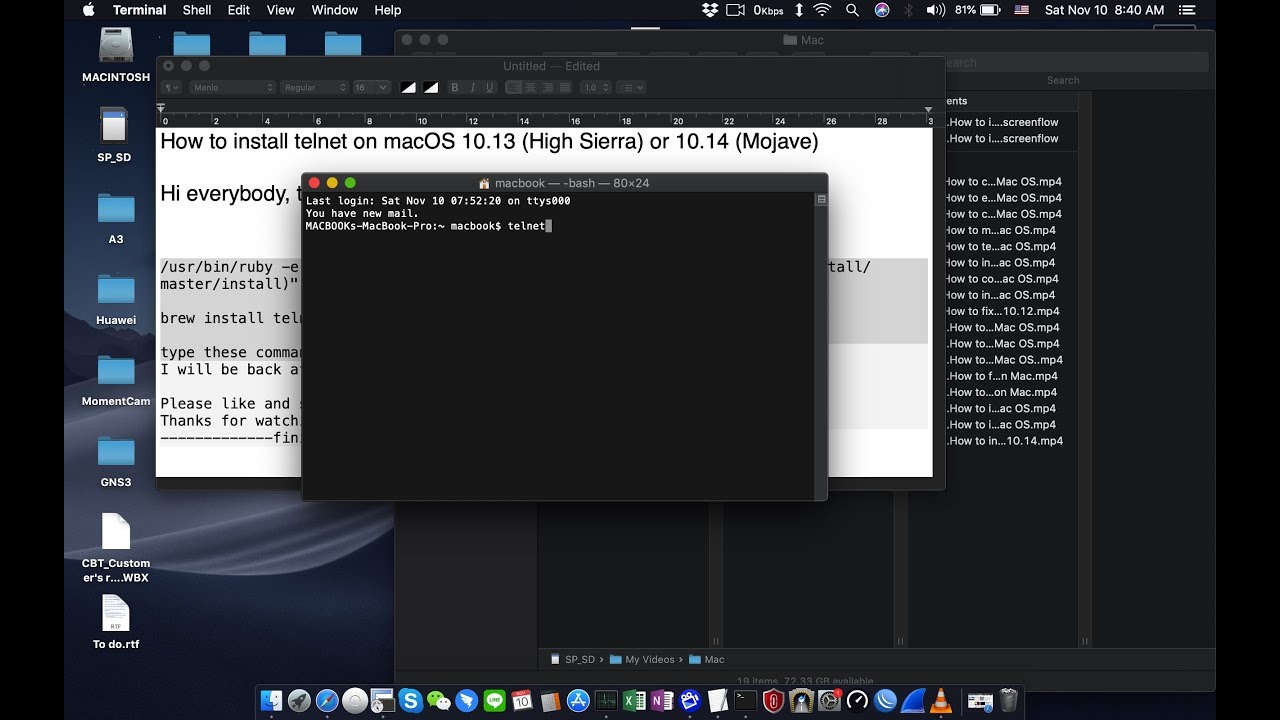Align text right in TextEdit
The image size is (1280, 720).
(x=548, y=88)
